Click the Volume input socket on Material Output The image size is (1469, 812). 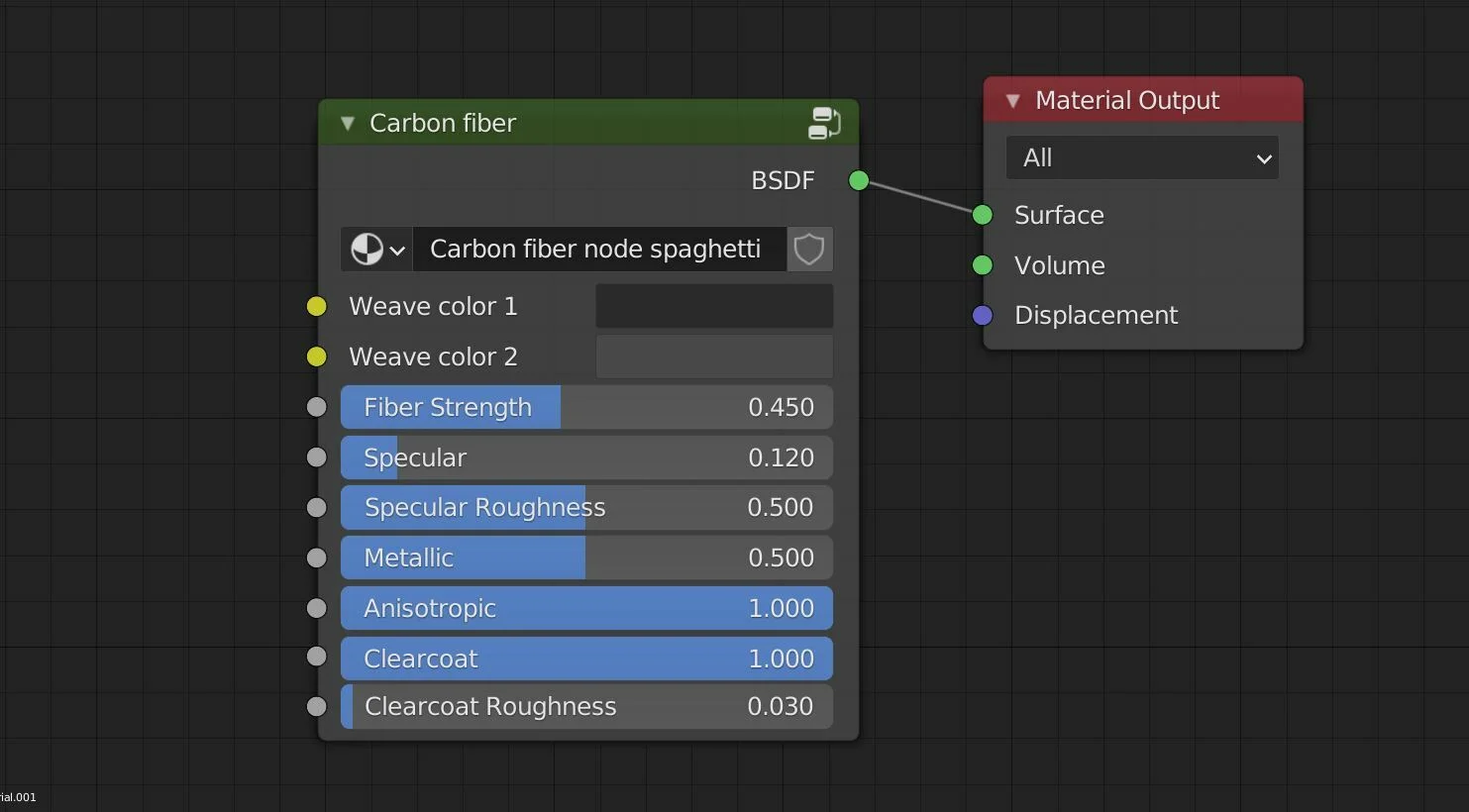click(982, 265)
